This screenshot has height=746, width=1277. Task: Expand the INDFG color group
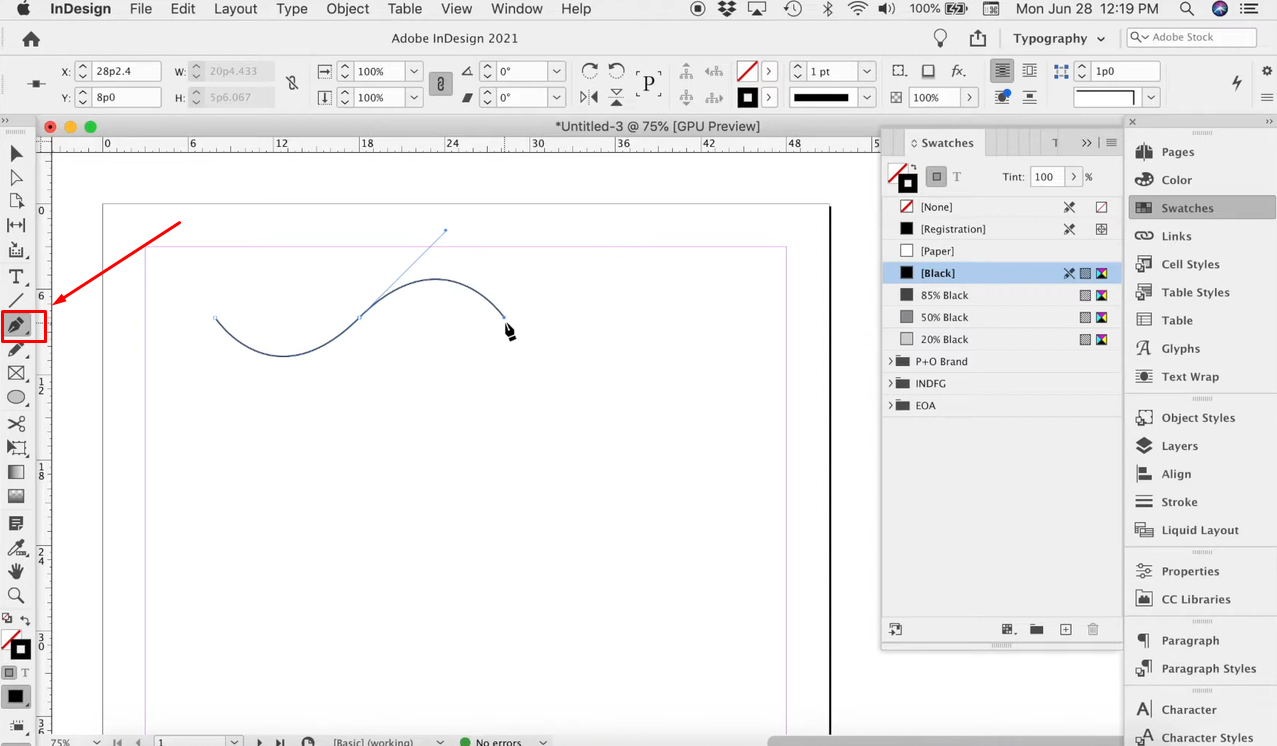tap(891, 383)
